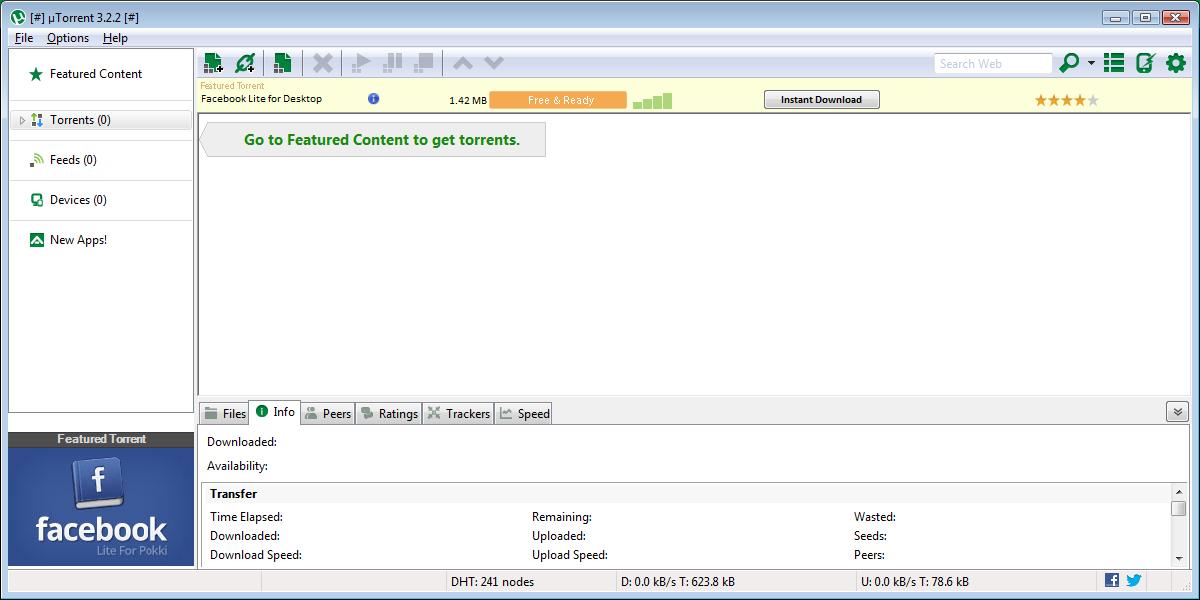This screenshot has width=1200, height=600.
Task: Click Go to Featured Content banner
Action: [x=374, y=140]
